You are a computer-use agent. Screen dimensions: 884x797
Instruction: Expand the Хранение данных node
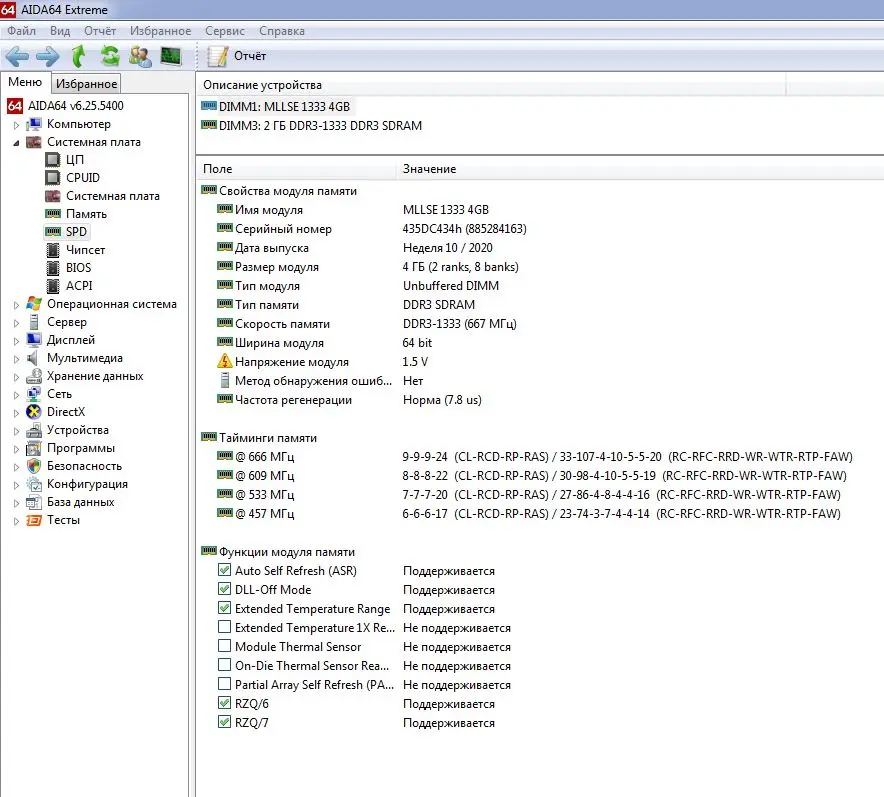click(16, 377)
